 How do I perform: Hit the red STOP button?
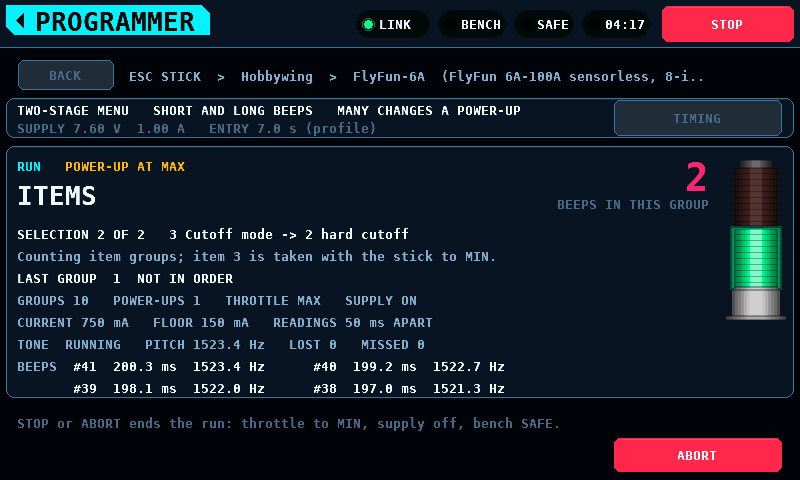pos(728,24)
